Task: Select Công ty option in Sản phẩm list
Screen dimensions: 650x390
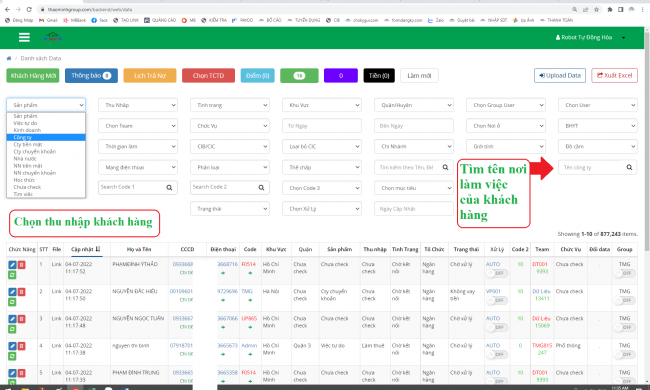Action: point(46,137)
